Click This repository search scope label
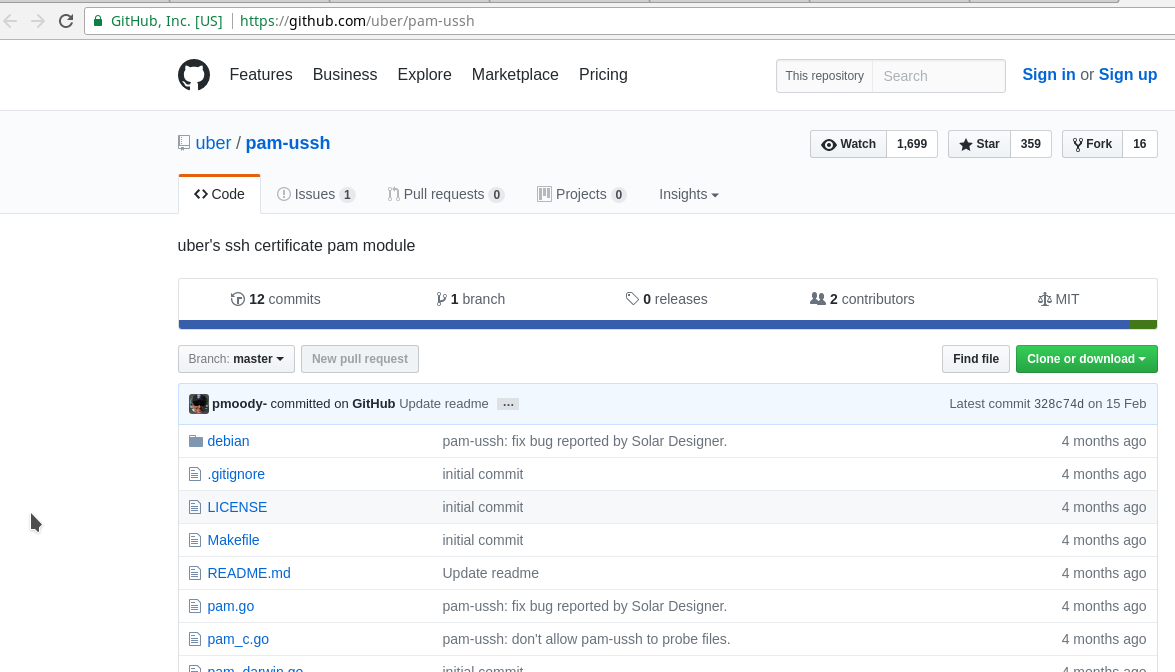The height and width of the screenshot is (672, 1175). [824, 76]
